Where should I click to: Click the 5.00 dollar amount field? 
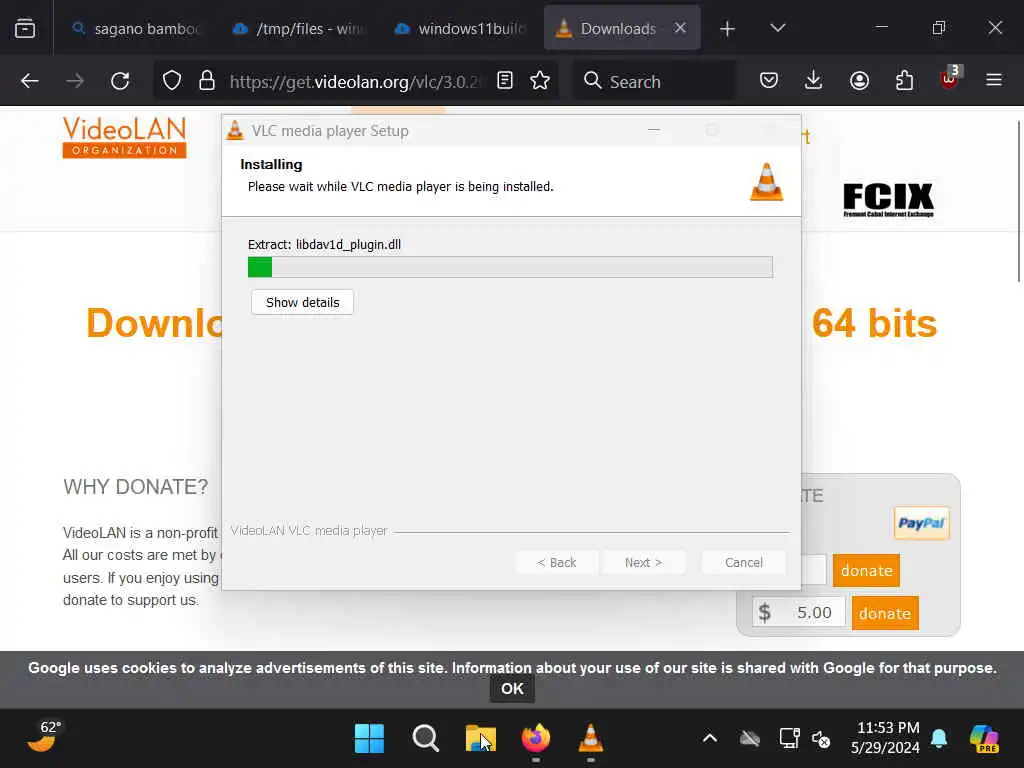pyautogui.click(x=799, y=613)
